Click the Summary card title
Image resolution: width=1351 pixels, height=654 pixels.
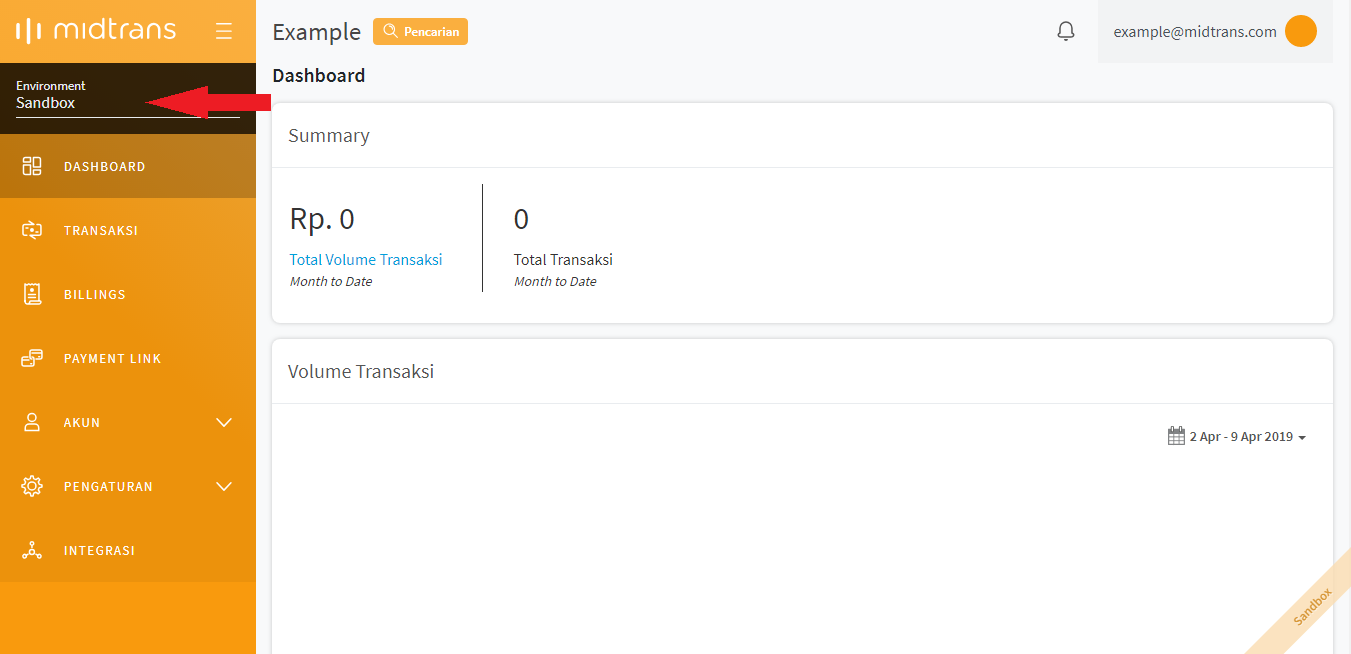(x=329, y=135)
